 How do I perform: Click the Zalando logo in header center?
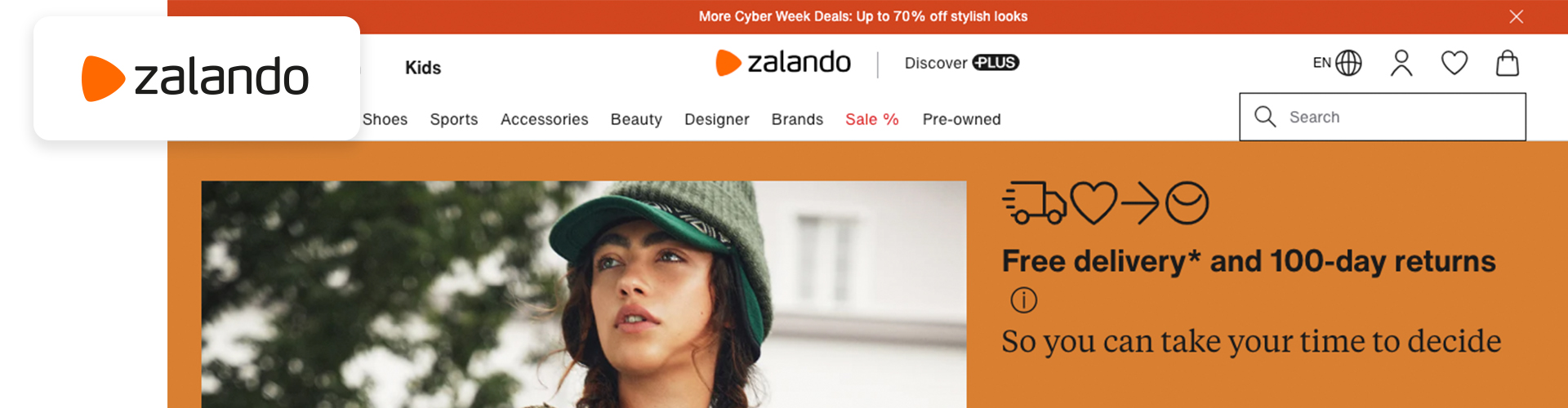(783, 63)
